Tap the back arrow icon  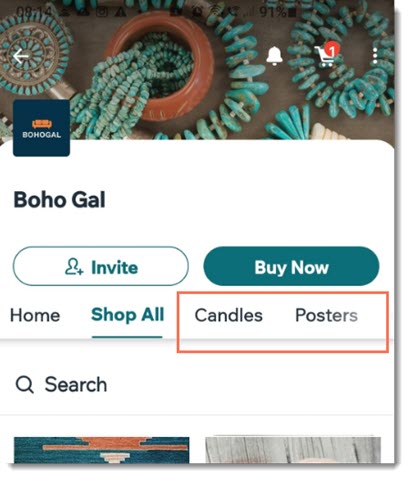click(x=21, y=56)
